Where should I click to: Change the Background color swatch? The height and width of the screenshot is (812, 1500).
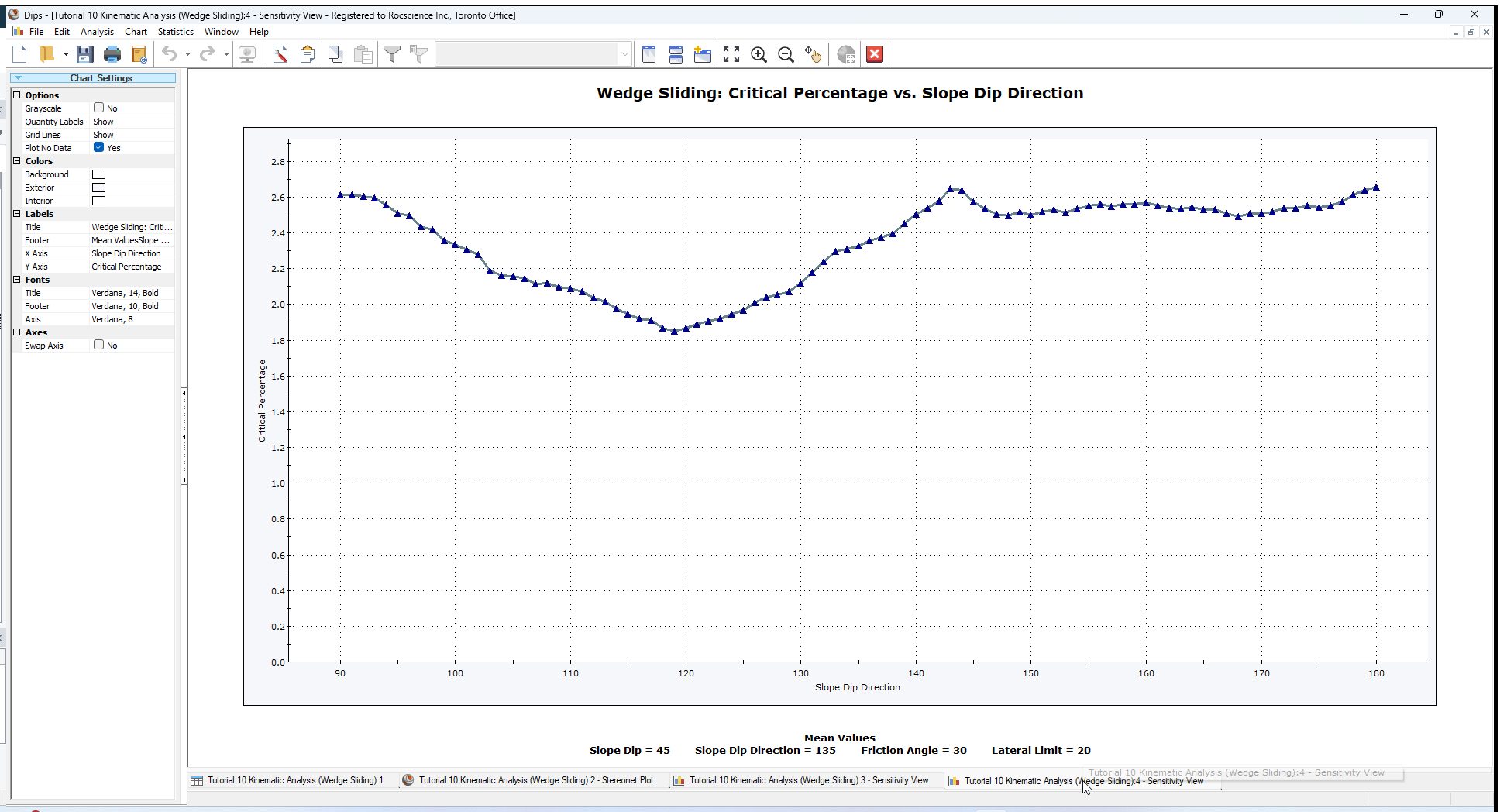(98, 174)
